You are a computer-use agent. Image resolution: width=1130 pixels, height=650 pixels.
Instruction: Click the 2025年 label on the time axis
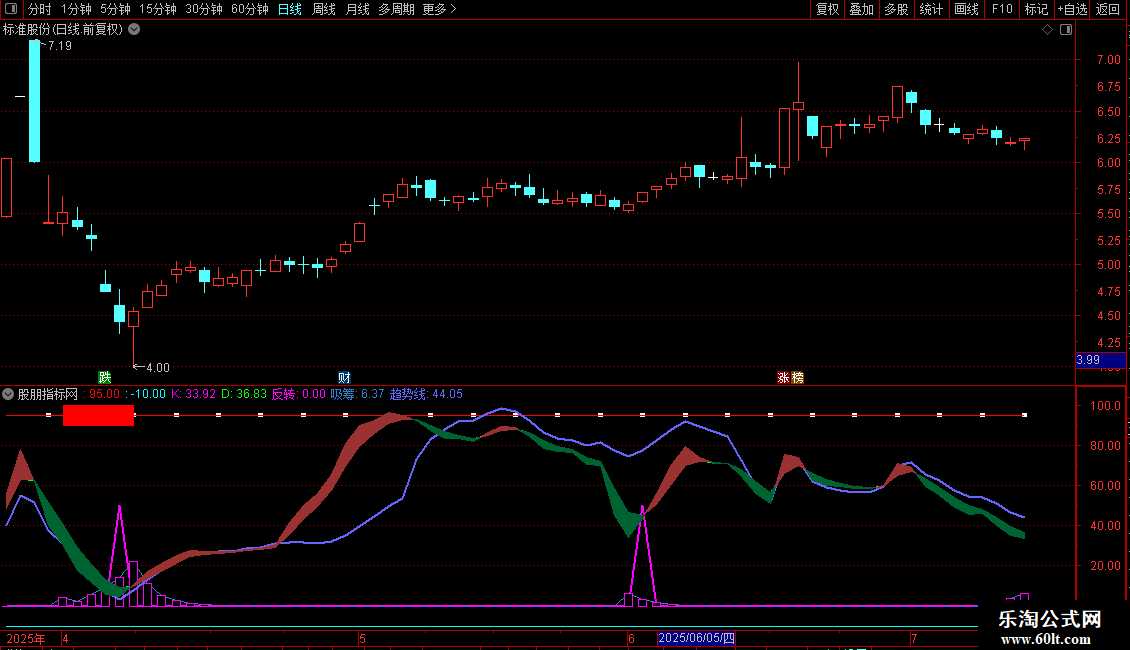(x=26, y=638)
